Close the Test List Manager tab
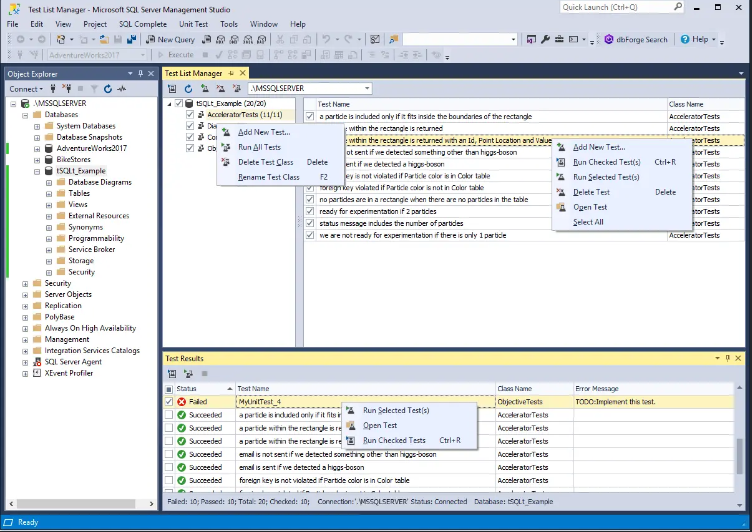752x532 pixels. point(243,73)
